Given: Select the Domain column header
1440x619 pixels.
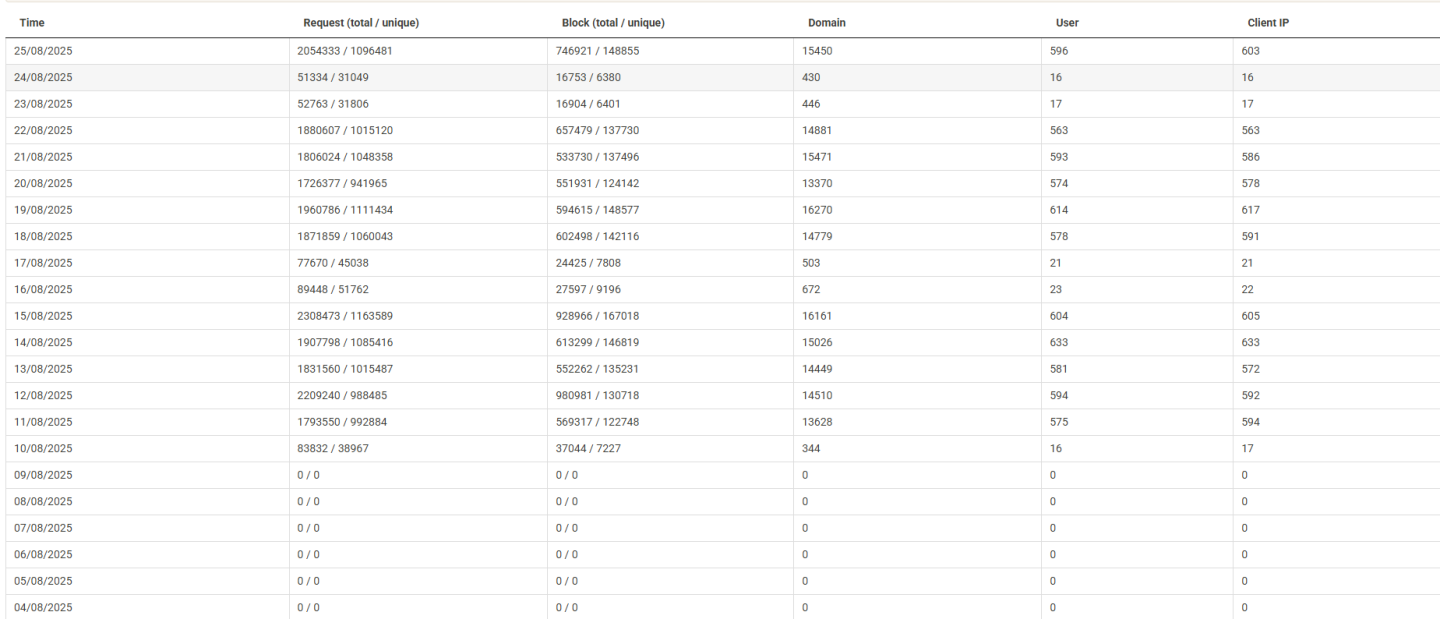Looking at the screenshot, I should (x=827, y=22).
